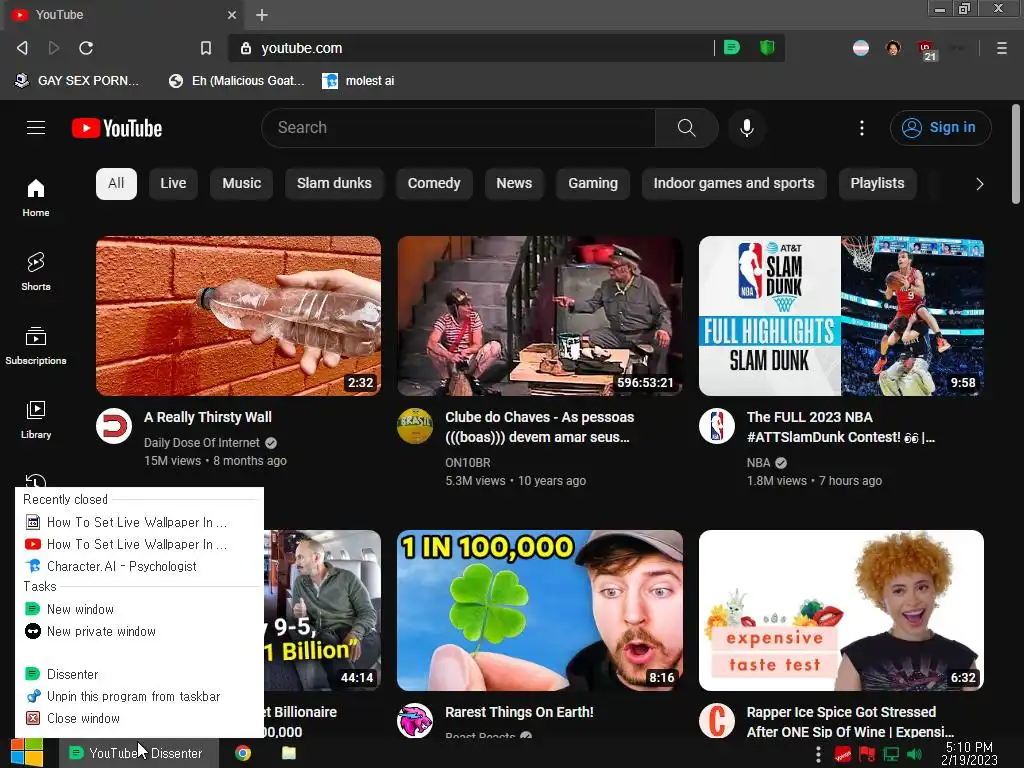Open the YouTube guide hamburger menu

(x=36, y=127)
